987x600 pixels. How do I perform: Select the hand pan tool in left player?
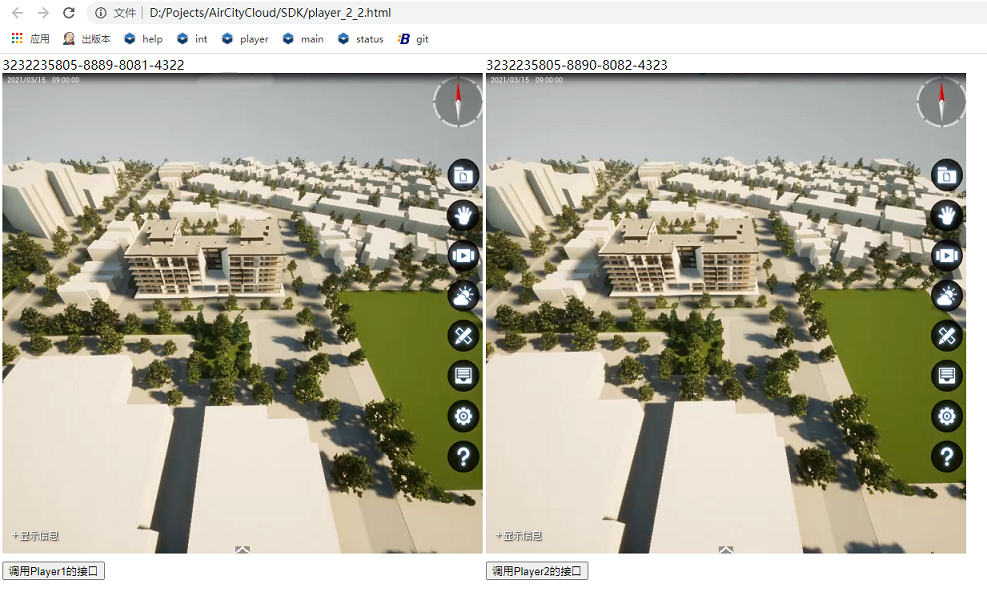[x=463, y=215]
